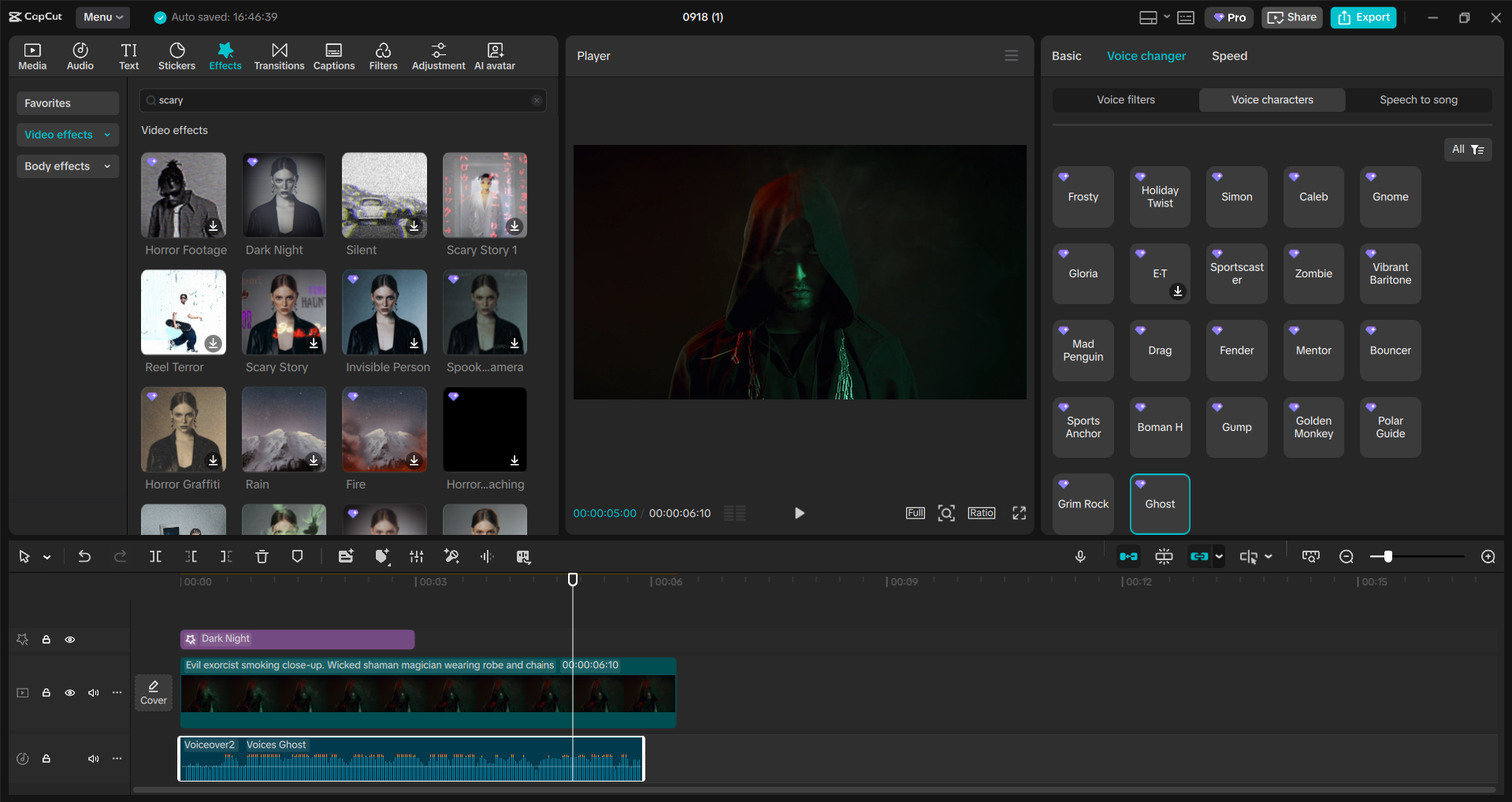Viewport: 1512px width, 802px height.
Task: Open the Captions panel
Action: coord(333,55)
